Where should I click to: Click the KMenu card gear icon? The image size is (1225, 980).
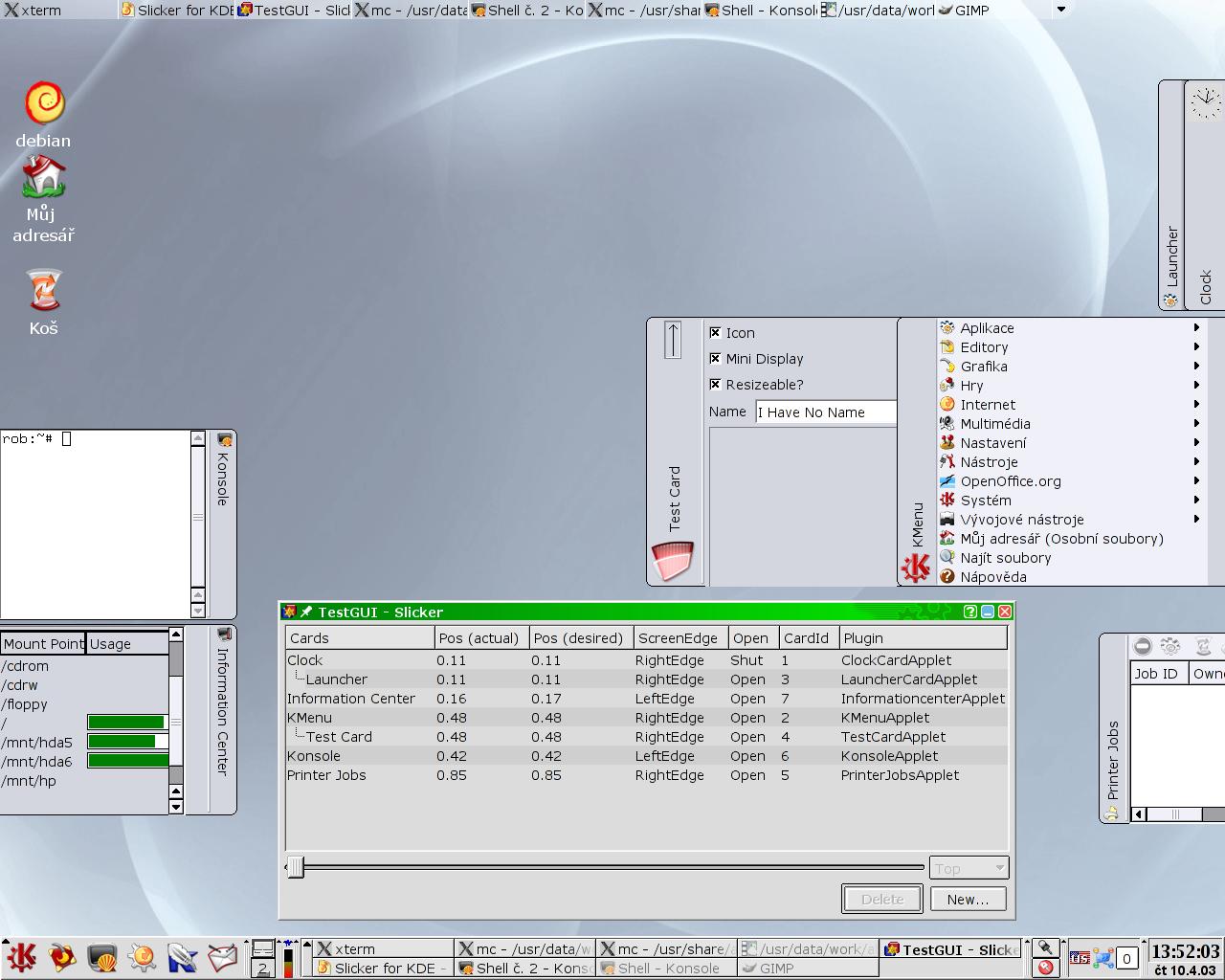[x=916, y=568]
